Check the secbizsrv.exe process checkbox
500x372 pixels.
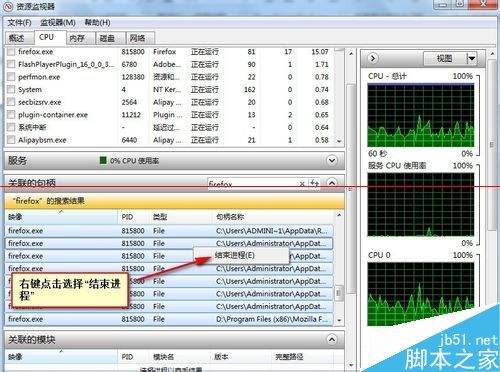11,102
